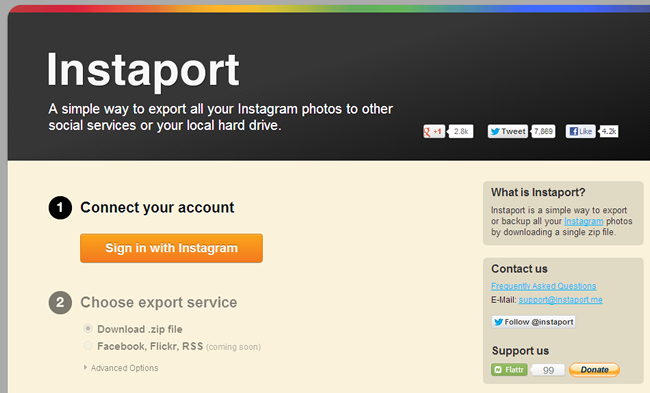Click the support@instaport.me email link
This screenshot has width=650, height=393.
pos(560,300)
